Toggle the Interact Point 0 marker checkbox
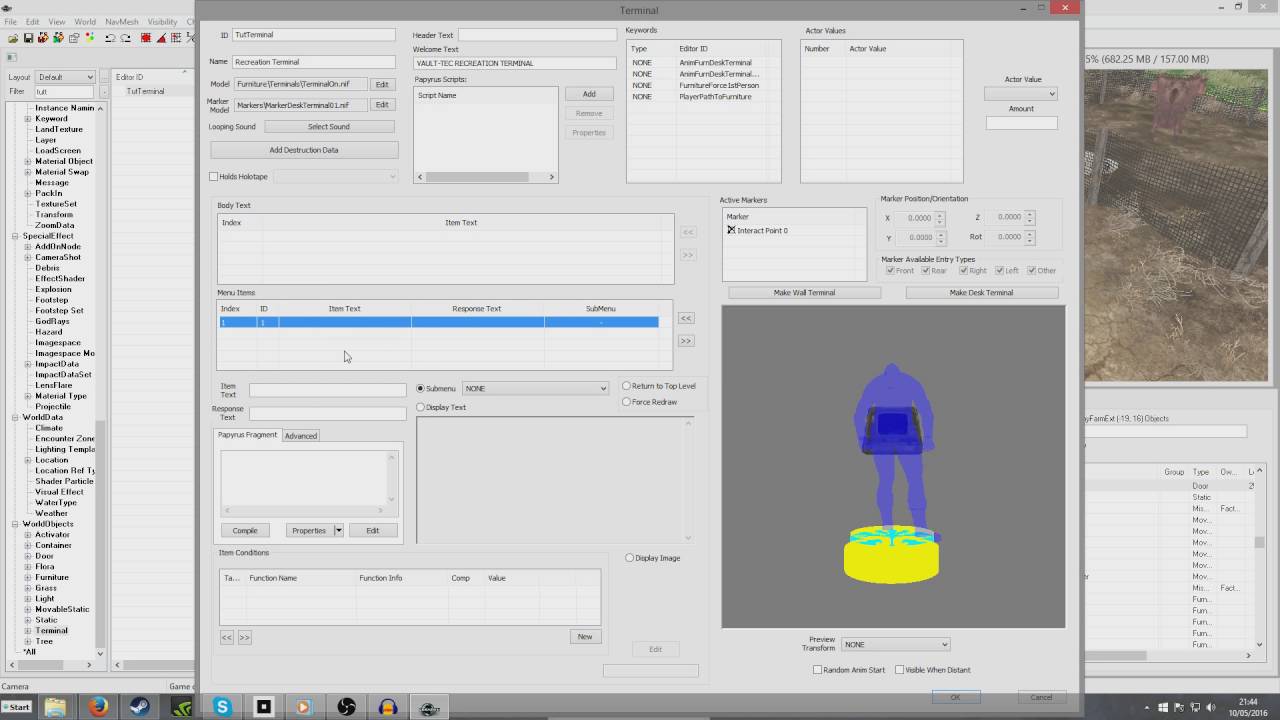This screenshot has height=720, width=1280. point(731,230)
